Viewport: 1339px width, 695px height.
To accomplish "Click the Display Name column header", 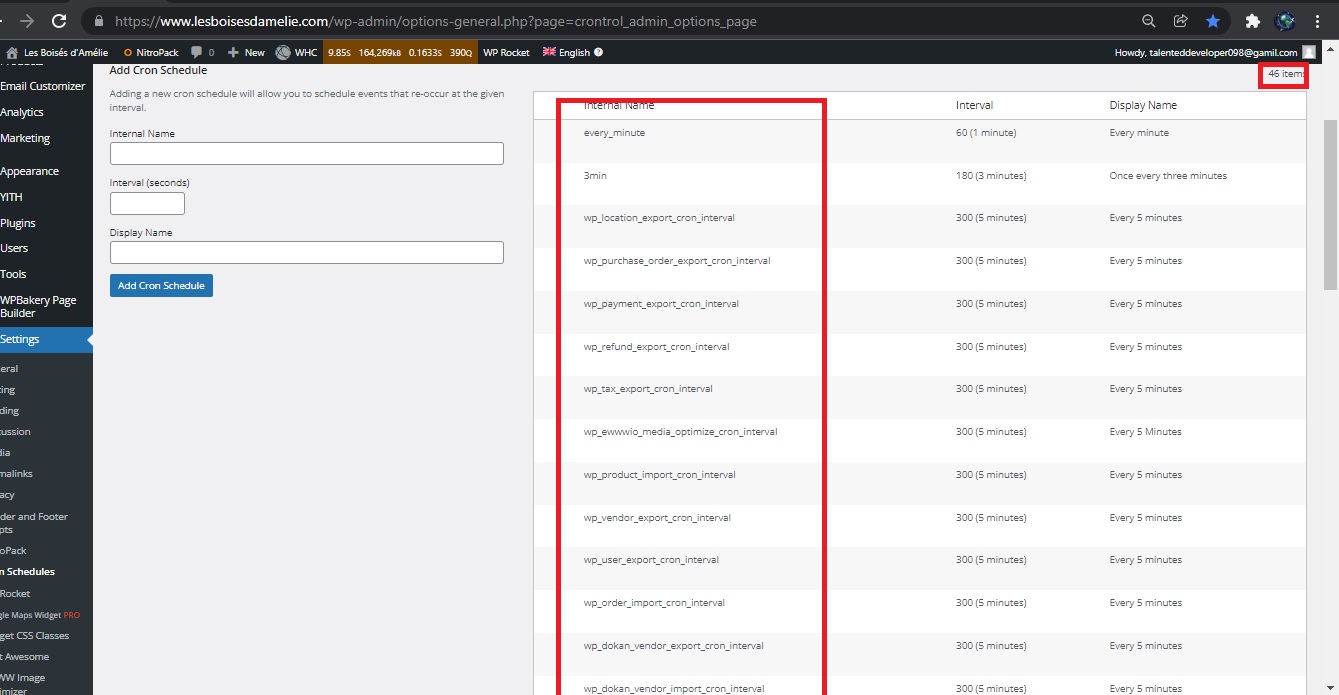I will pos(1143,105).
